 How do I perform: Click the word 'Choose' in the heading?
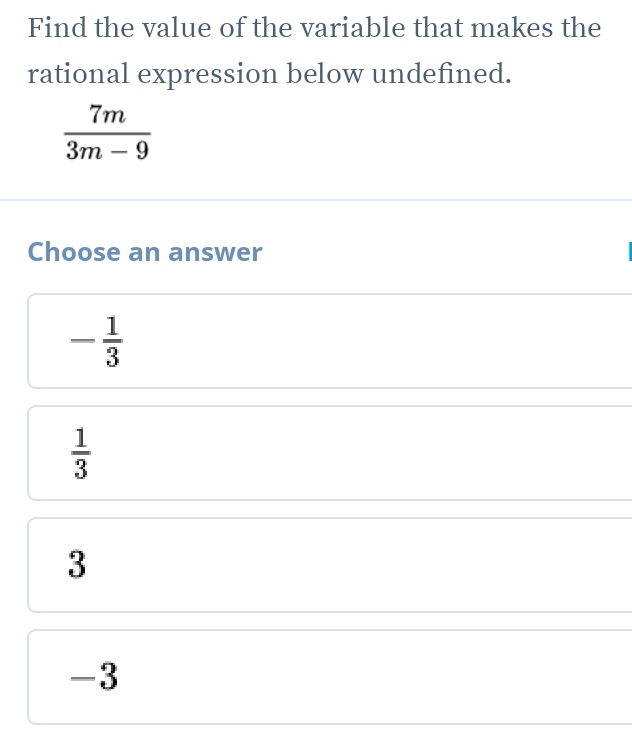point(70,252)
